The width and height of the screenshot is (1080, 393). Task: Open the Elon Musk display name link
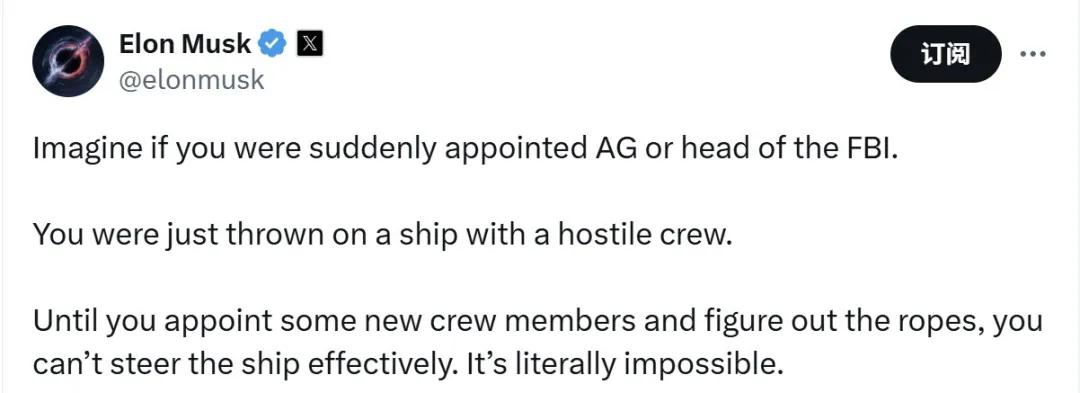[185, 45]
